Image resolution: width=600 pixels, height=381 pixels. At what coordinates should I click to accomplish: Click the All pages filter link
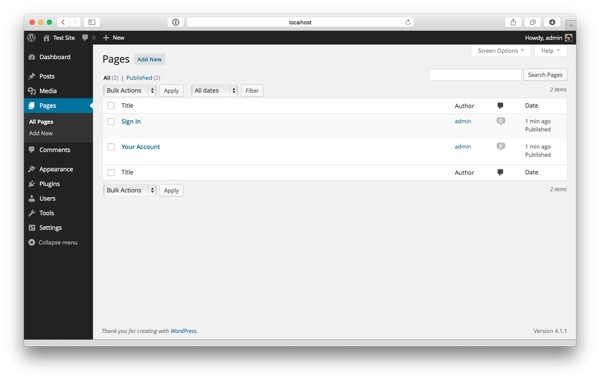[107, 78]
